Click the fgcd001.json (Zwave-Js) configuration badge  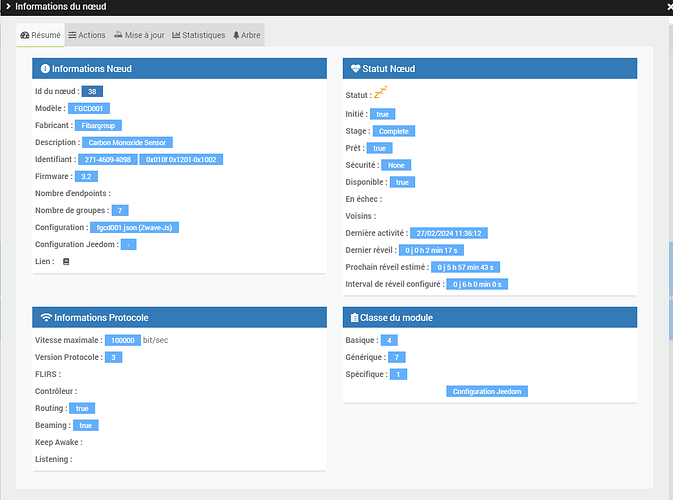pyautogui.click(x=134, y=227)
